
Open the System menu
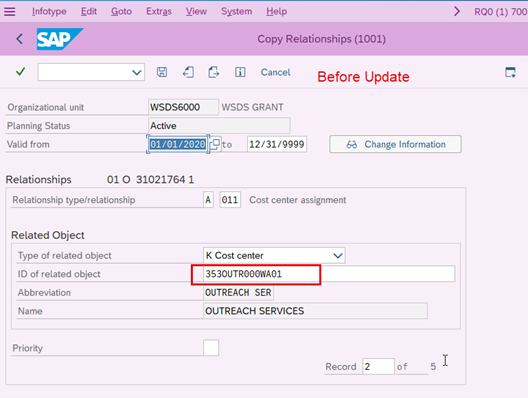[236, 11]
